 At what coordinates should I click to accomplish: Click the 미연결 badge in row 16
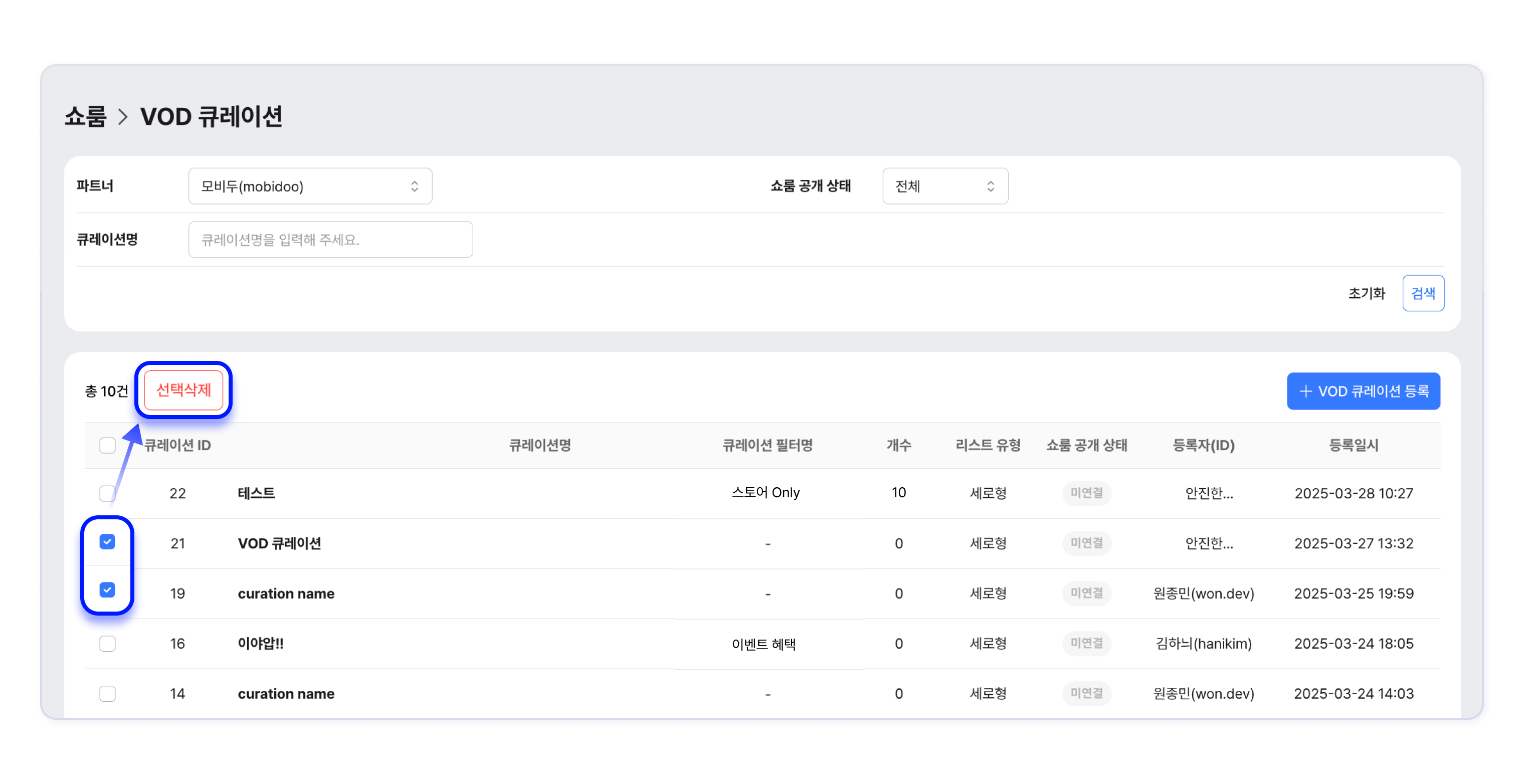pyautogui.click(x=1086, y=643)
